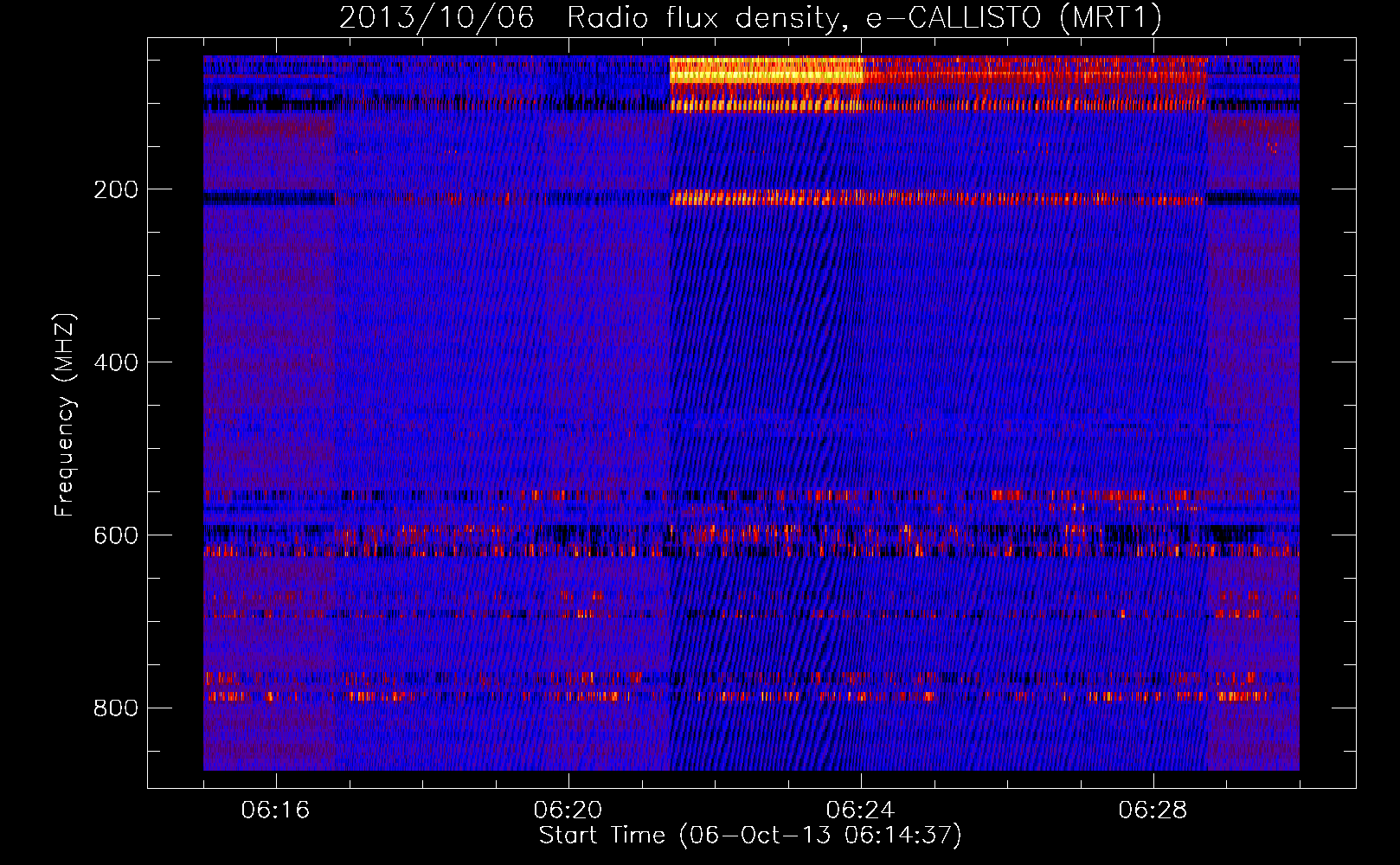Click the '06:28' time tick label
The width and height of the screenshot is (1400, 865).
coord(1153,811)
